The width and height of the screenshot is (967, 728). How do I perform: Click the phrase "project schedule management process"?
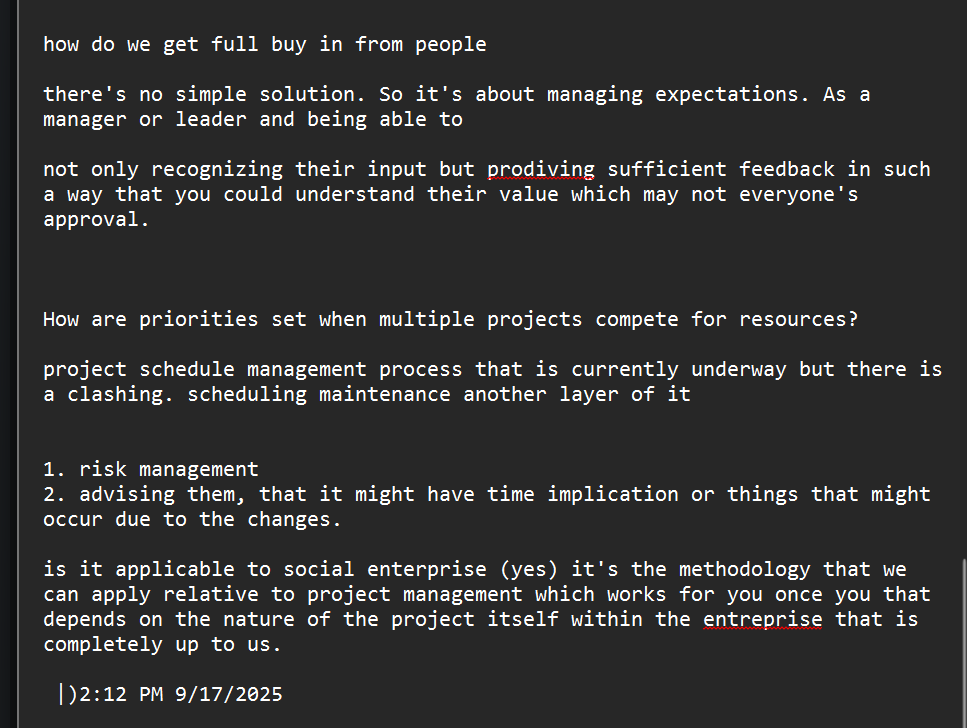click(252, 369)
